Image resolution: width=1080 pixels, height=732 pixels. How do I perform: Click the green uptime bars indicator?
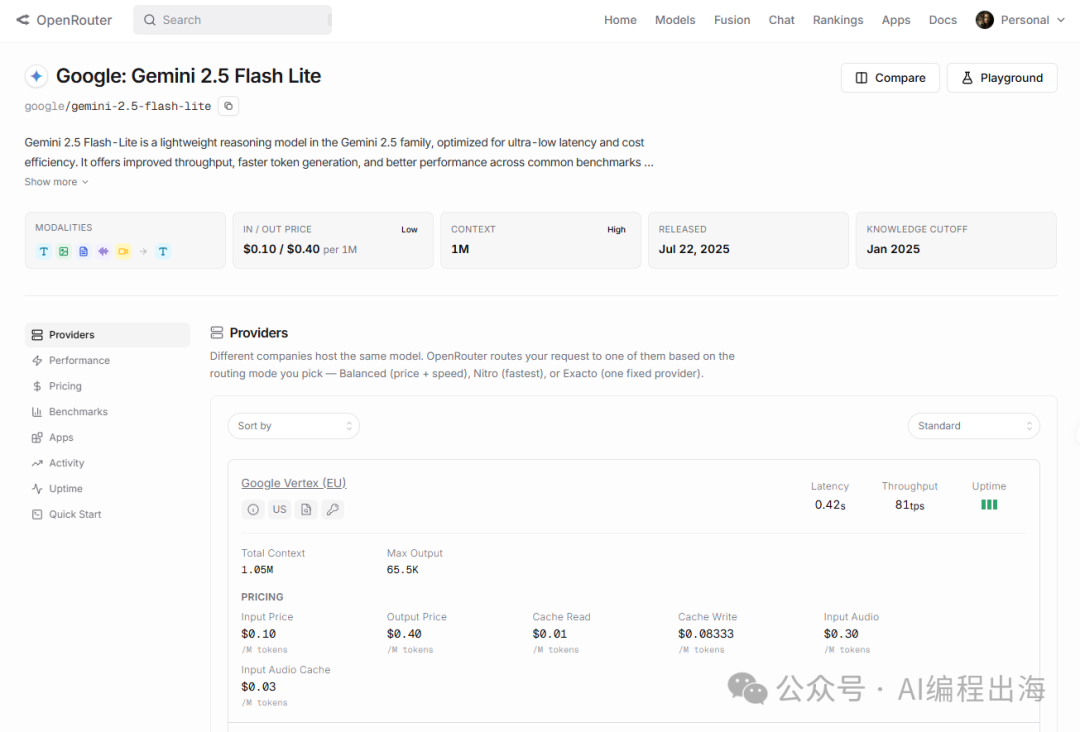[x=989, y=505]
